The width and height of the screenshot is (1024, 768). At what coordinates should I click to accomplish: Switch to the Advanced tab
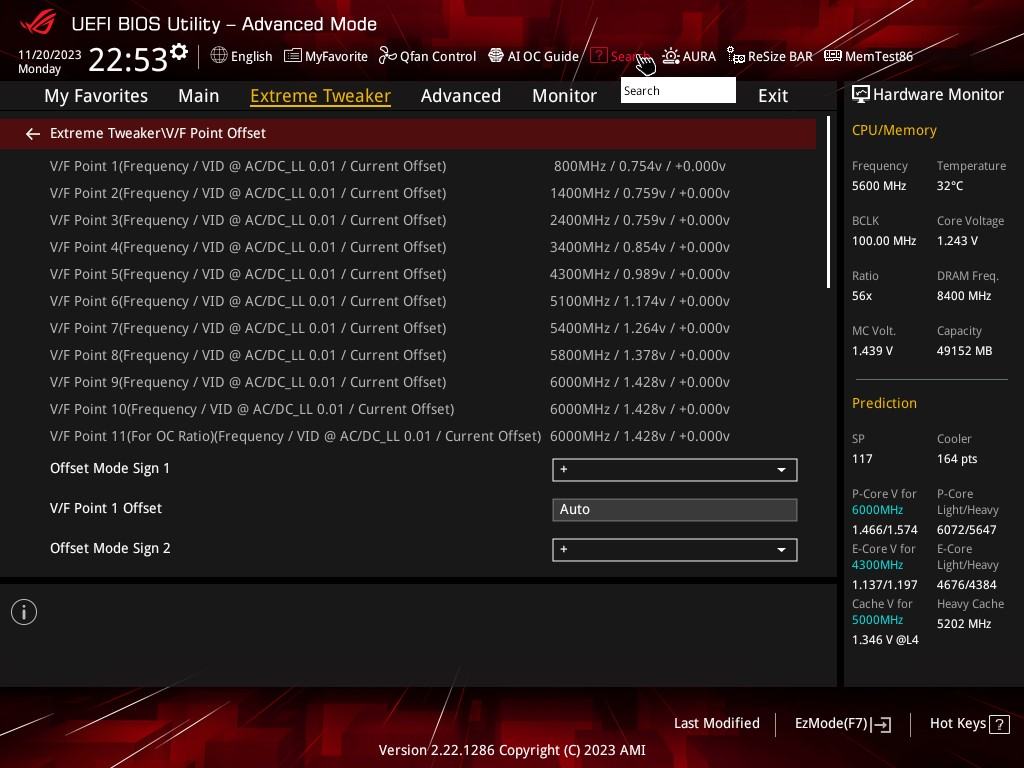pyautogui.click(x=461, y=96)
